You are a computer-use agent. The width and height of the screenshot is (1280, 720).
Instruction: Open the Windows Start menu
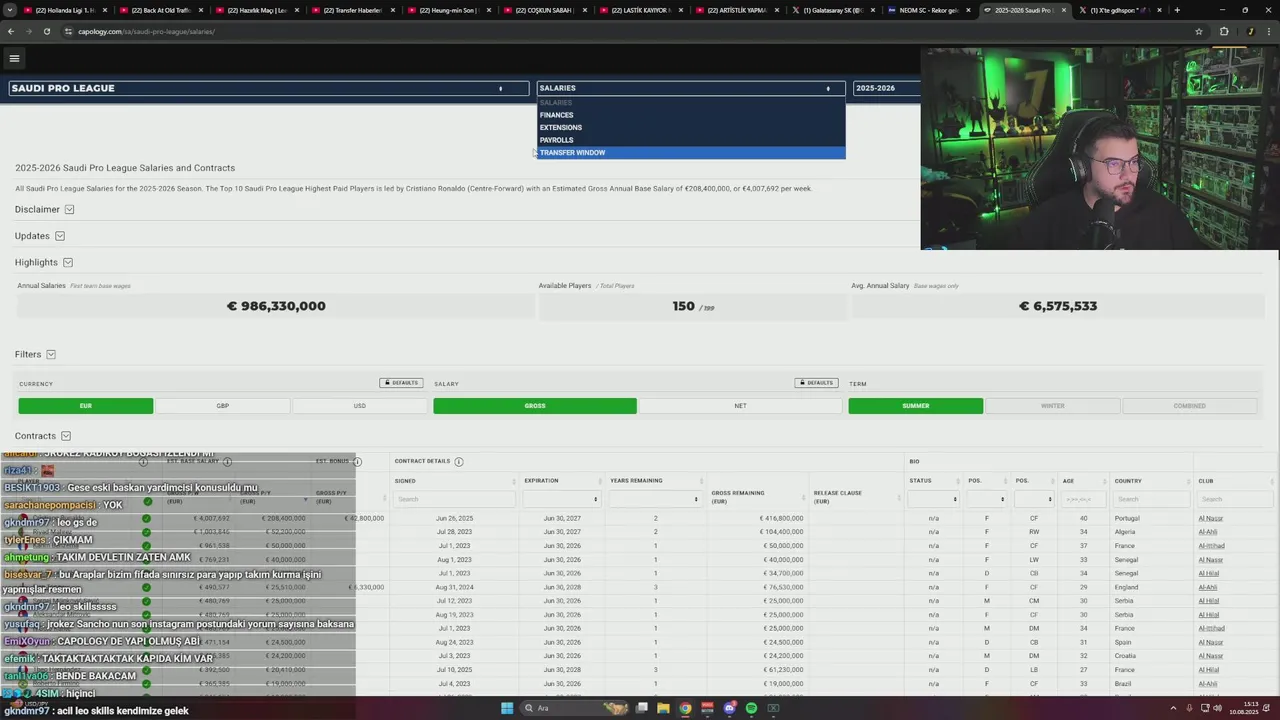(x=507, y=708)
